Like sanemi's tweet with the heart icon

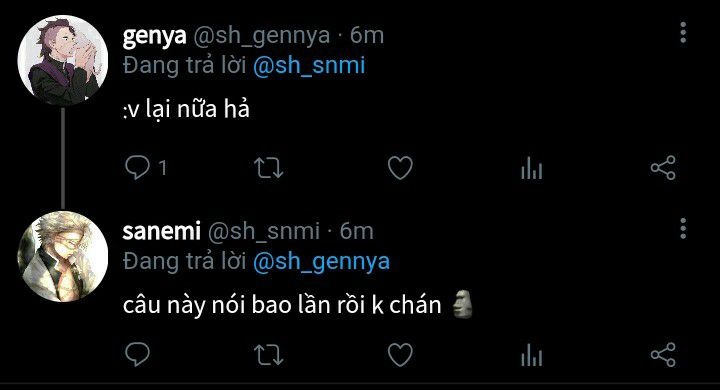pos(400,355)
